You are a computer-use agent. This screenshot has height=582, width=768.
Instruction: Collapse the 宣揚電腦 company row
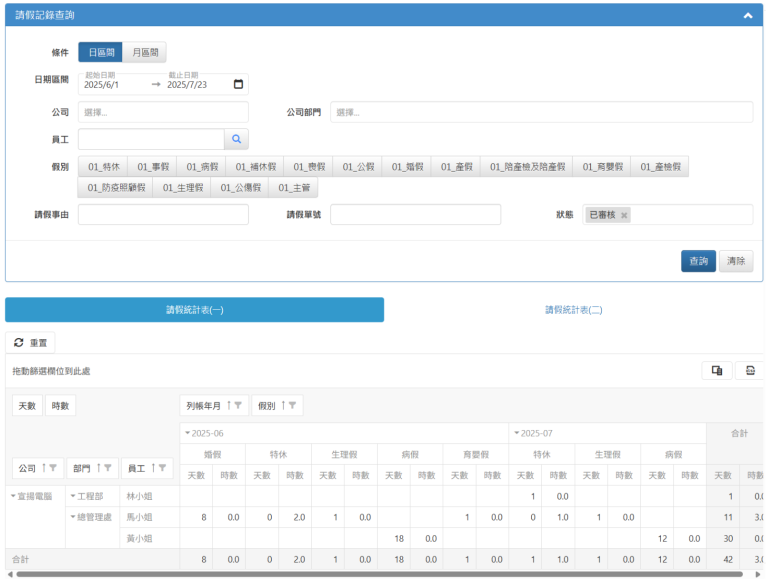click(13, 495)
